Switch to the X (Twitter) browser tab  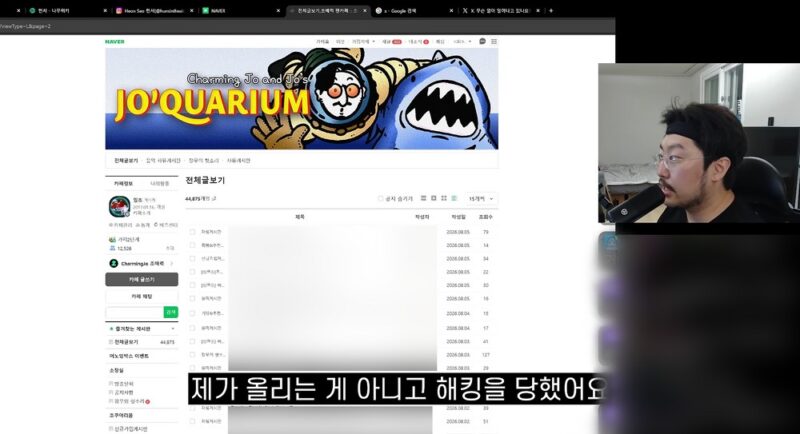click(499, 11)
